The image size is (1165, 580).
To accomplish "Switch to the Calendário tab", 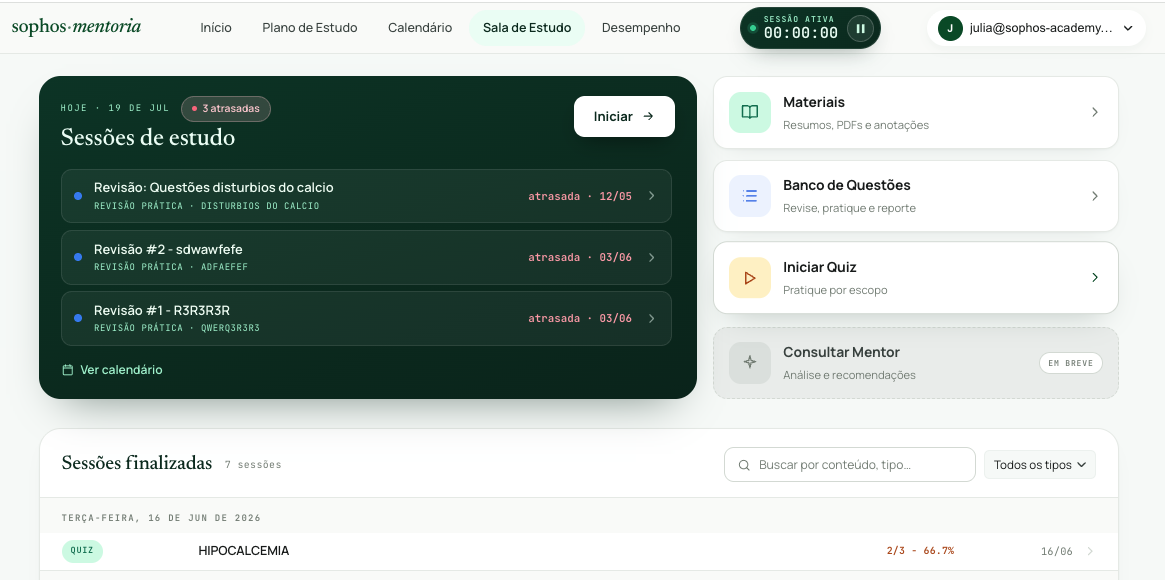I will point(420,28).
